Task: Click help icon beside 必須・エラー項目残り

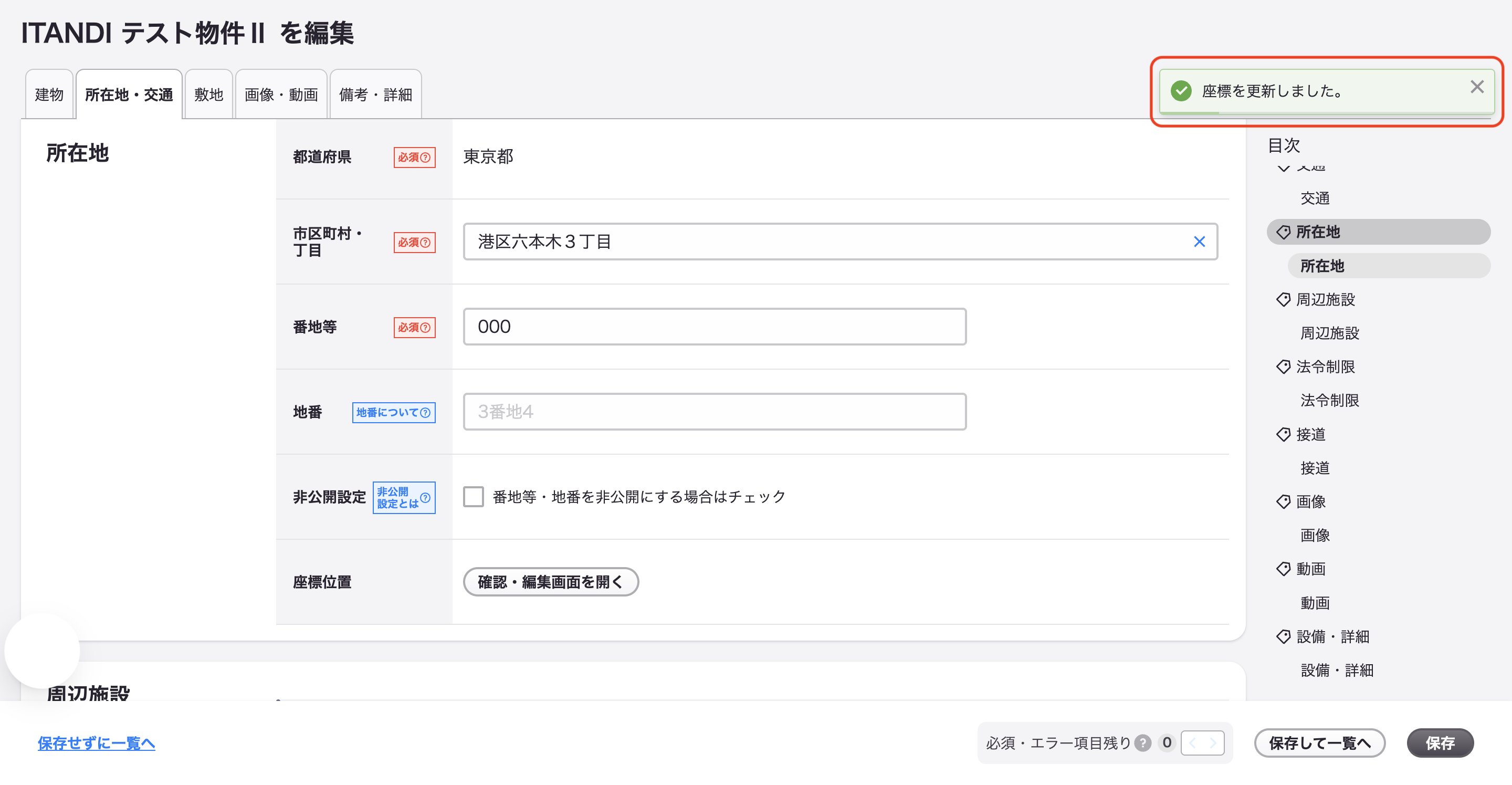Action: 1142,742
